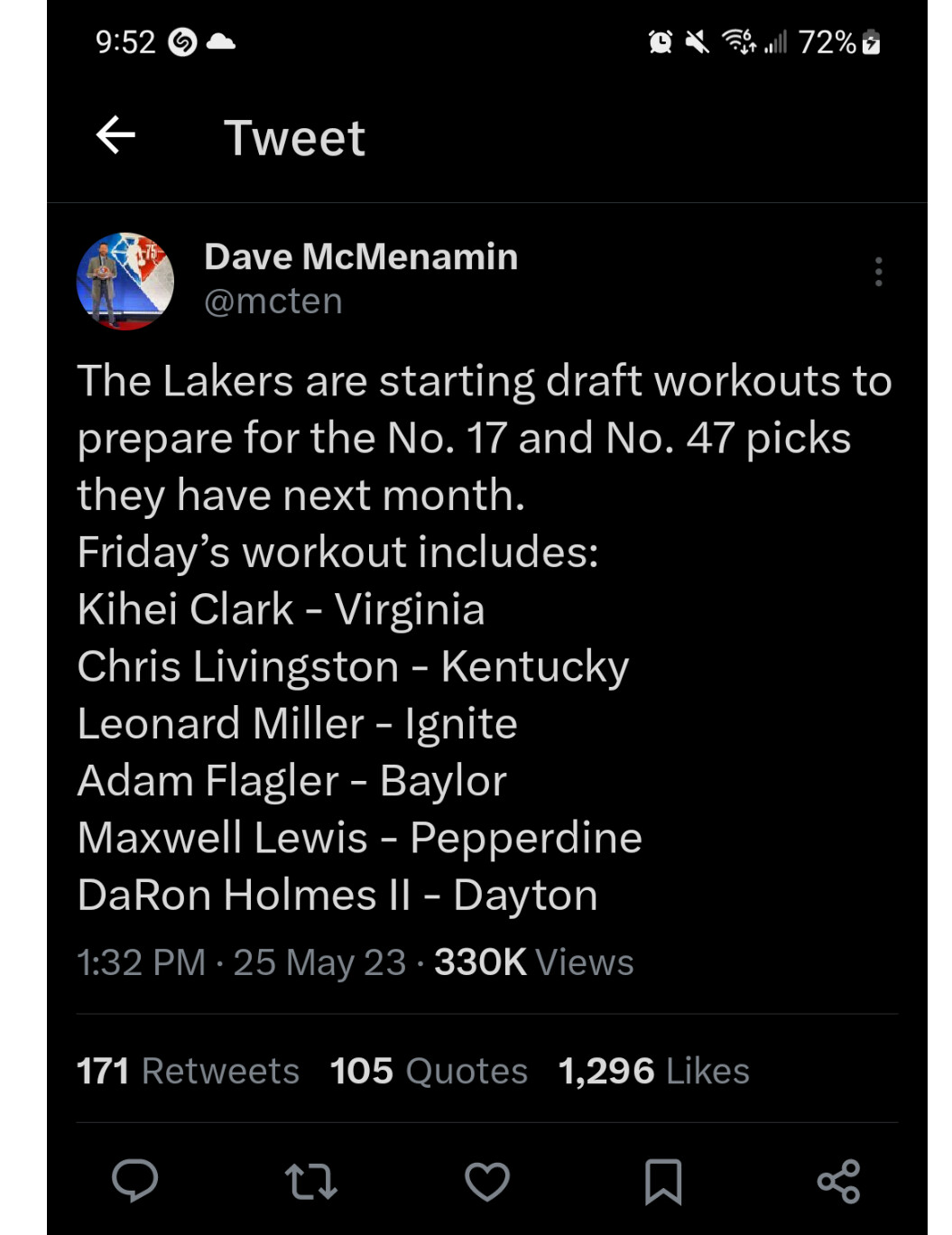Tap the 330K Views count

533,962
